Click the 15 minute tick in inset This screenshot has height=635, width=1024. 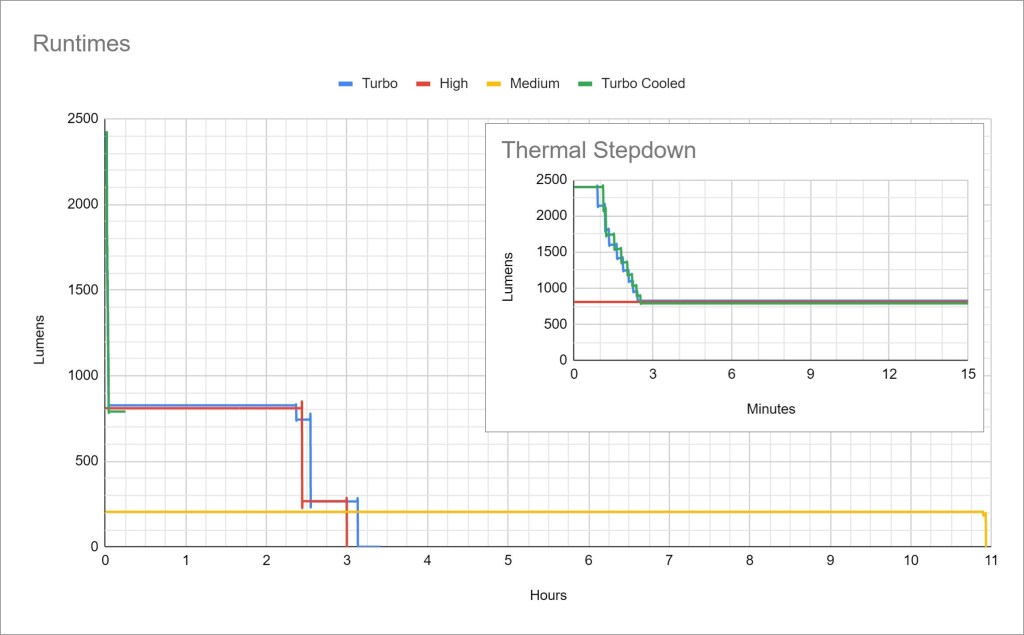tap(967, 374)
